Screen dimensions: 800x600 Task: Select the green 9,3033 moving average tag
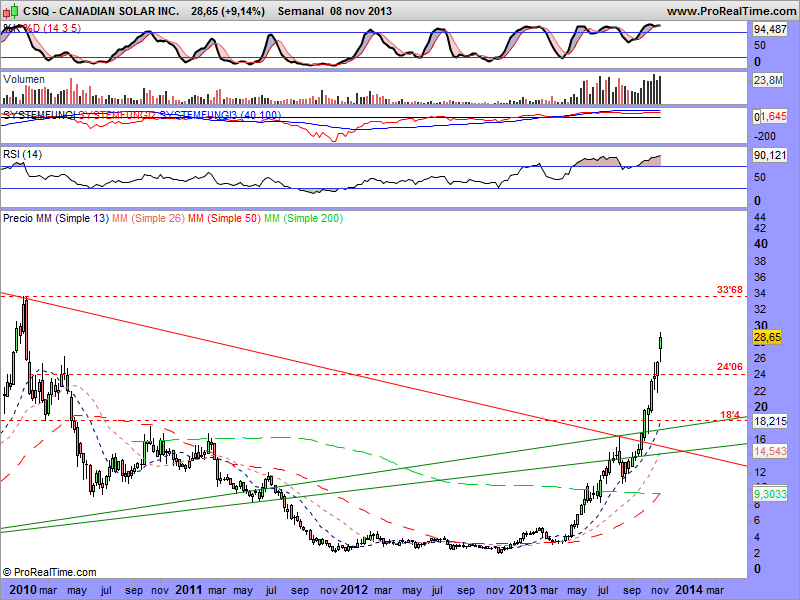(x=770, y=494)
